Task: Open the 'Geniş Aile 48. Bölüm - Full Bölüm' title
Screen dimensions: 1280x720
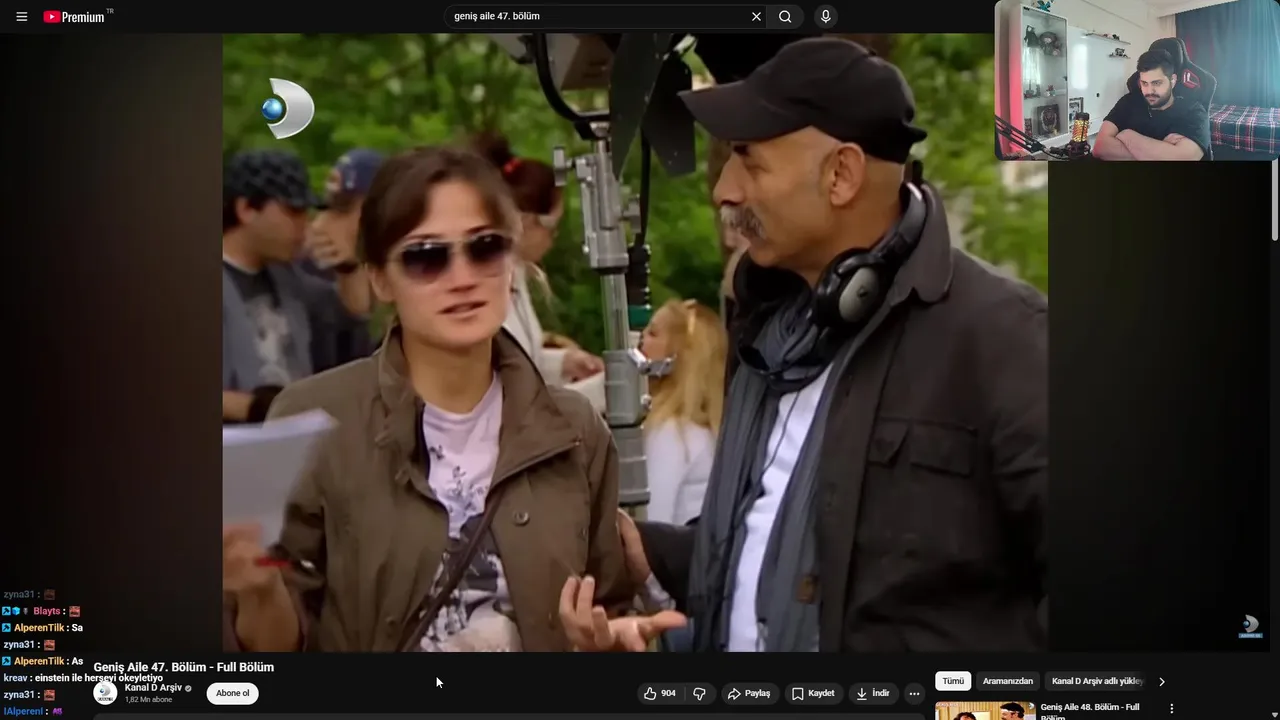Action: click(1090, 711)
